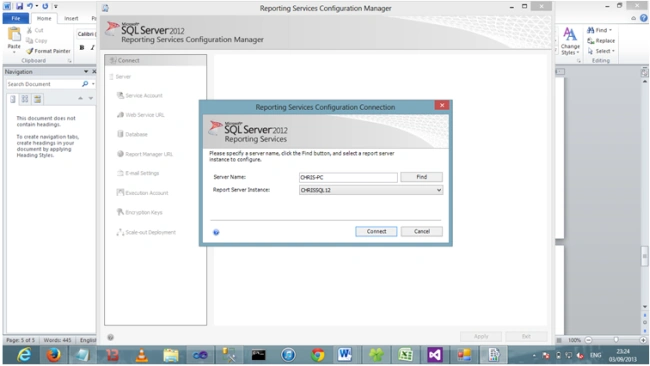Click the help icon at Configuration Manager bottom
650x366 pixels.
coord(111,337)
